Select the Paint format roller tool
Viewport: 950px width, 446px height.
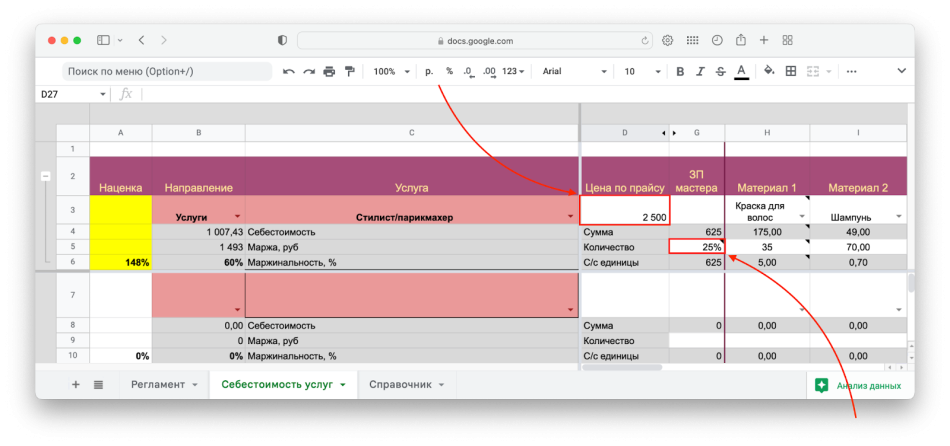point(349,72)
